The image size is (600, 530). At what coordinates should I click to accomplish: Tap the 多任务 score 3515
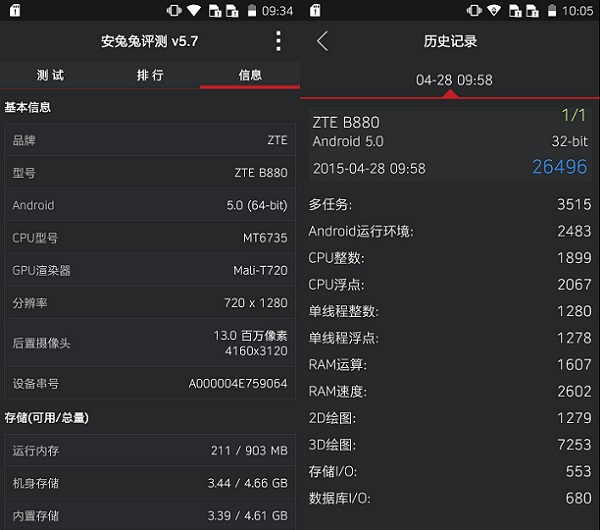click(x=574, y=204)
